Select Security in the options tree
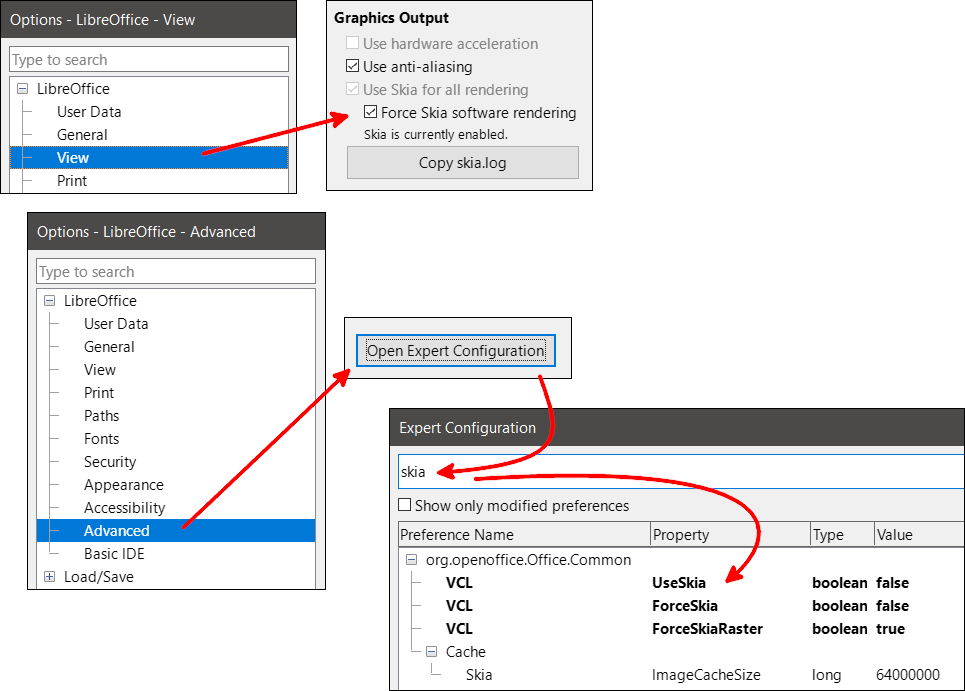 tap(110, 462)
